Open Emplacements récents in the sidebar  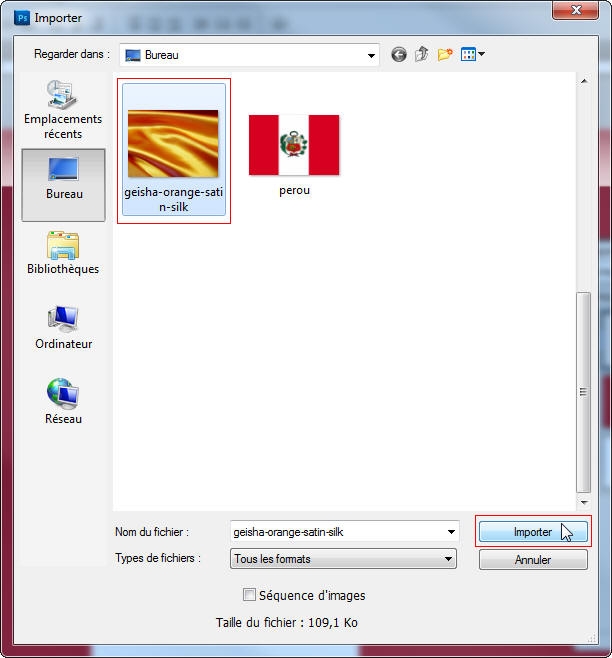(x=63, y=110)
